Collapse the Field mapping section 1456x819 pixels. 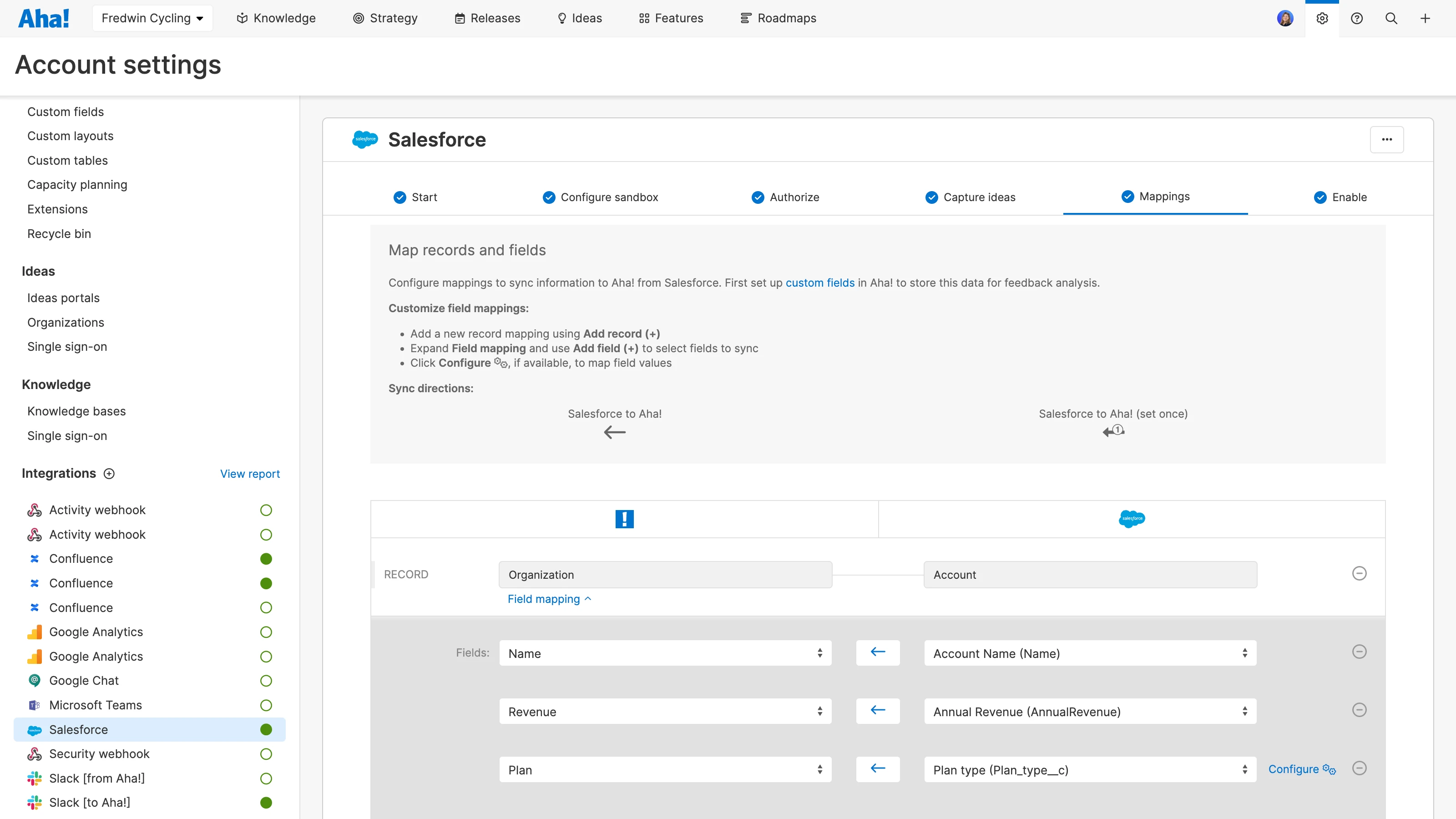click(549, 599)
